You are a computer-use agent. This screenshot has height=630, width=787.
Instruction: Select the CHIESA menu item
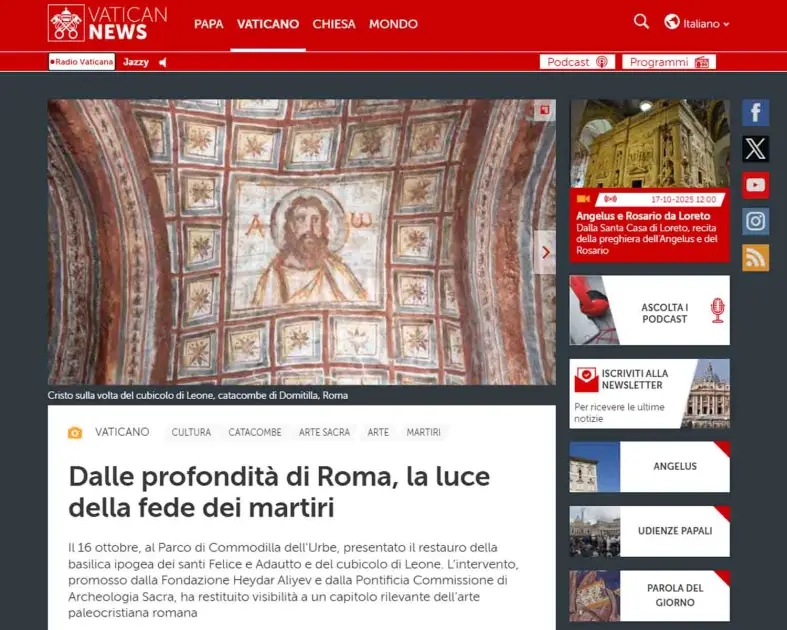pyautogui.click(x=333, y=24)
